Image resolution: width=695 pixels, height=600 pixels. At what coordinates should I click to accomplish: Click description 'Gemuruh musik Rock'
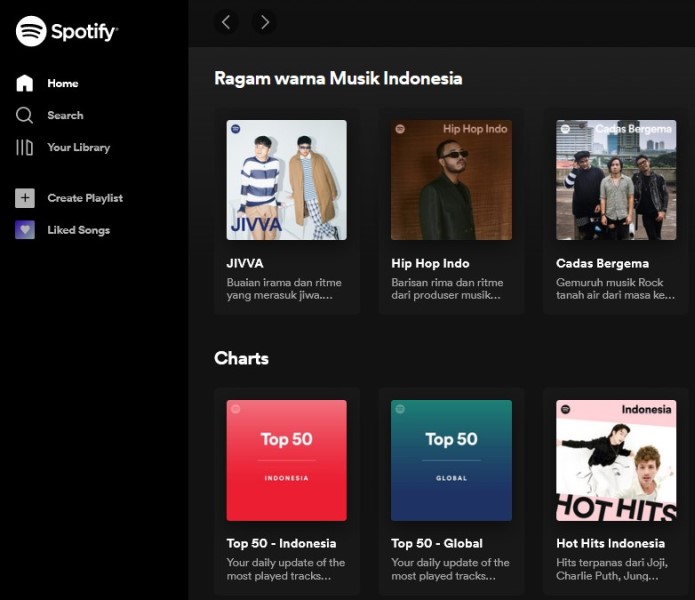[x=609, y=282]
